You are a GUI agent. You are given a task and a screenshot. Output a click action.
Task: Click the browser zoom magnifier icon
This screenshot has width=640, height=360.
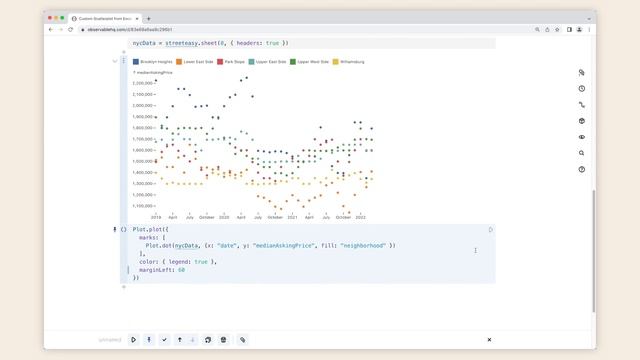click(537, 29)
